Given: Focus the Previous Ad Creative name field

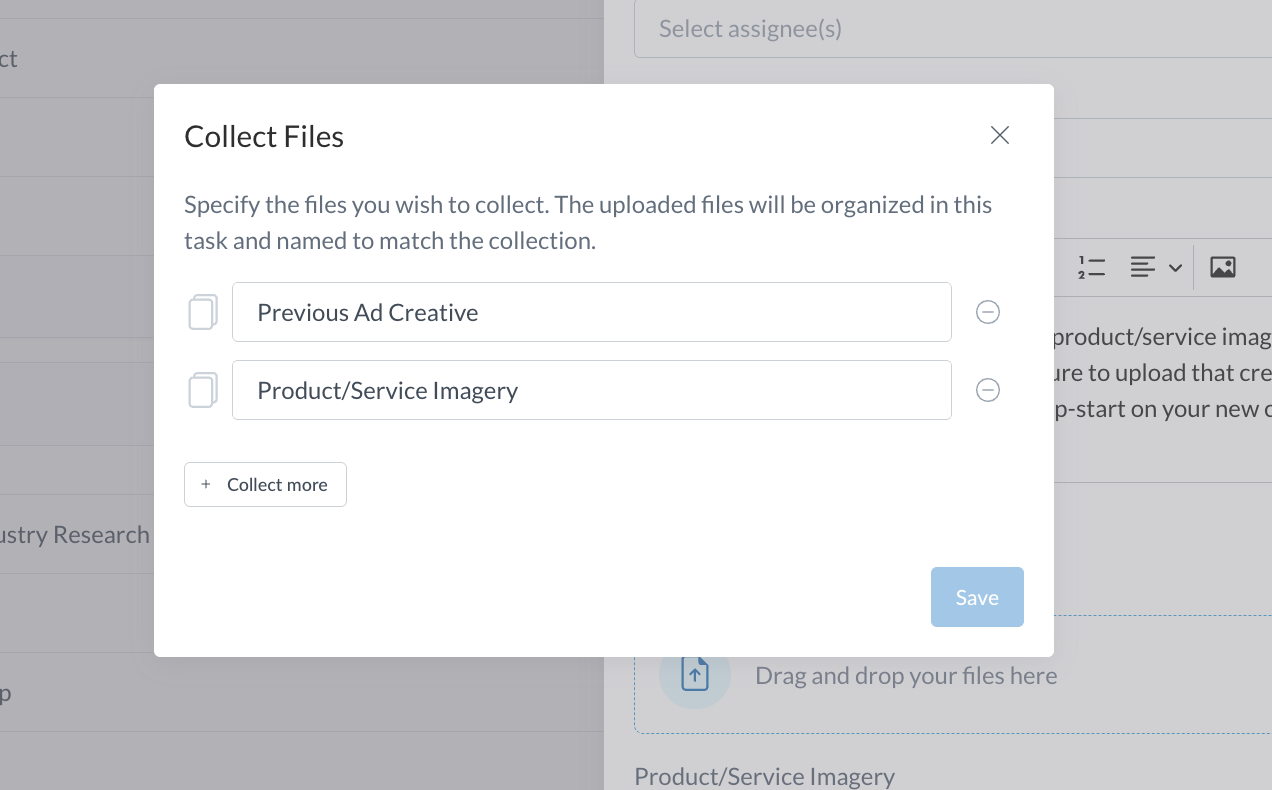Looking at the screenshot, I should [591, 312].
